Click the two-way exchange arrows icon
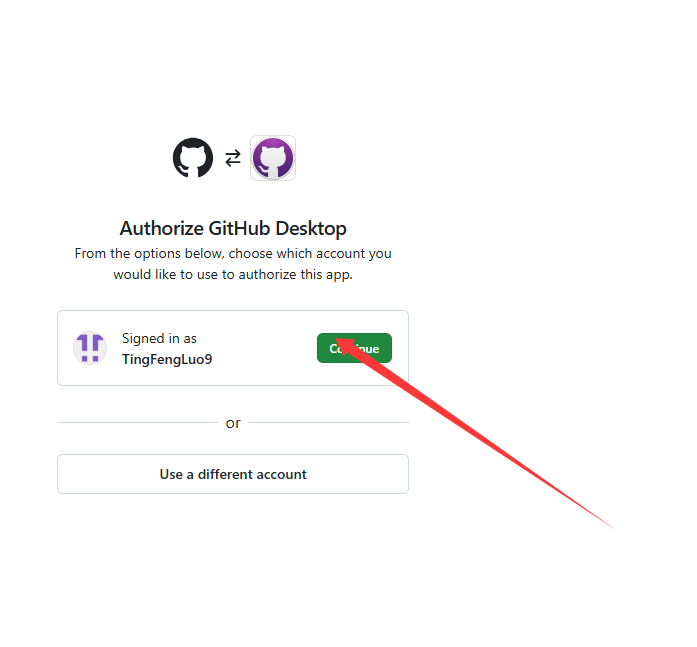 click(233, 158)
